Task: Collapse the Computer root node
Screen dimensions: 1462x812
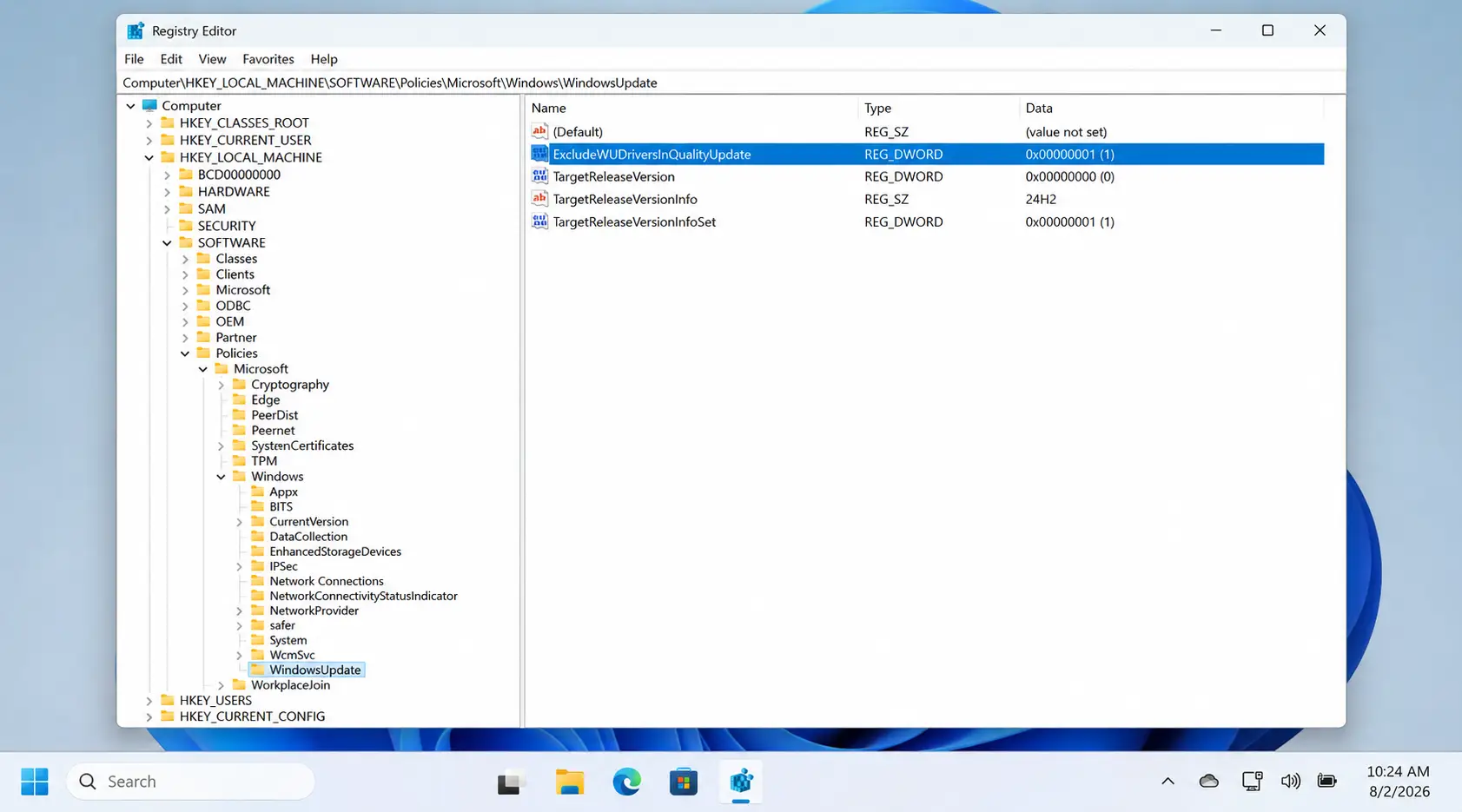Action: click(x=131, y=106)
